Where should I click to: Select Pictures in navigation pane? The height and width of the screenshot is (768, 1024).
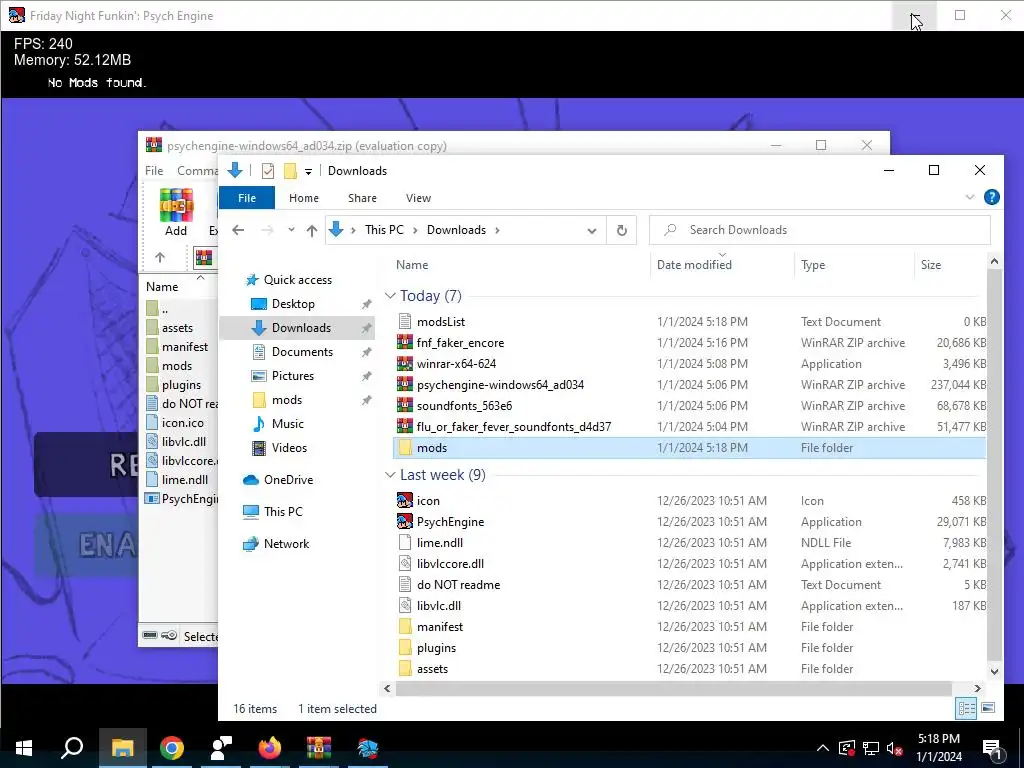[x=293, y=376]
